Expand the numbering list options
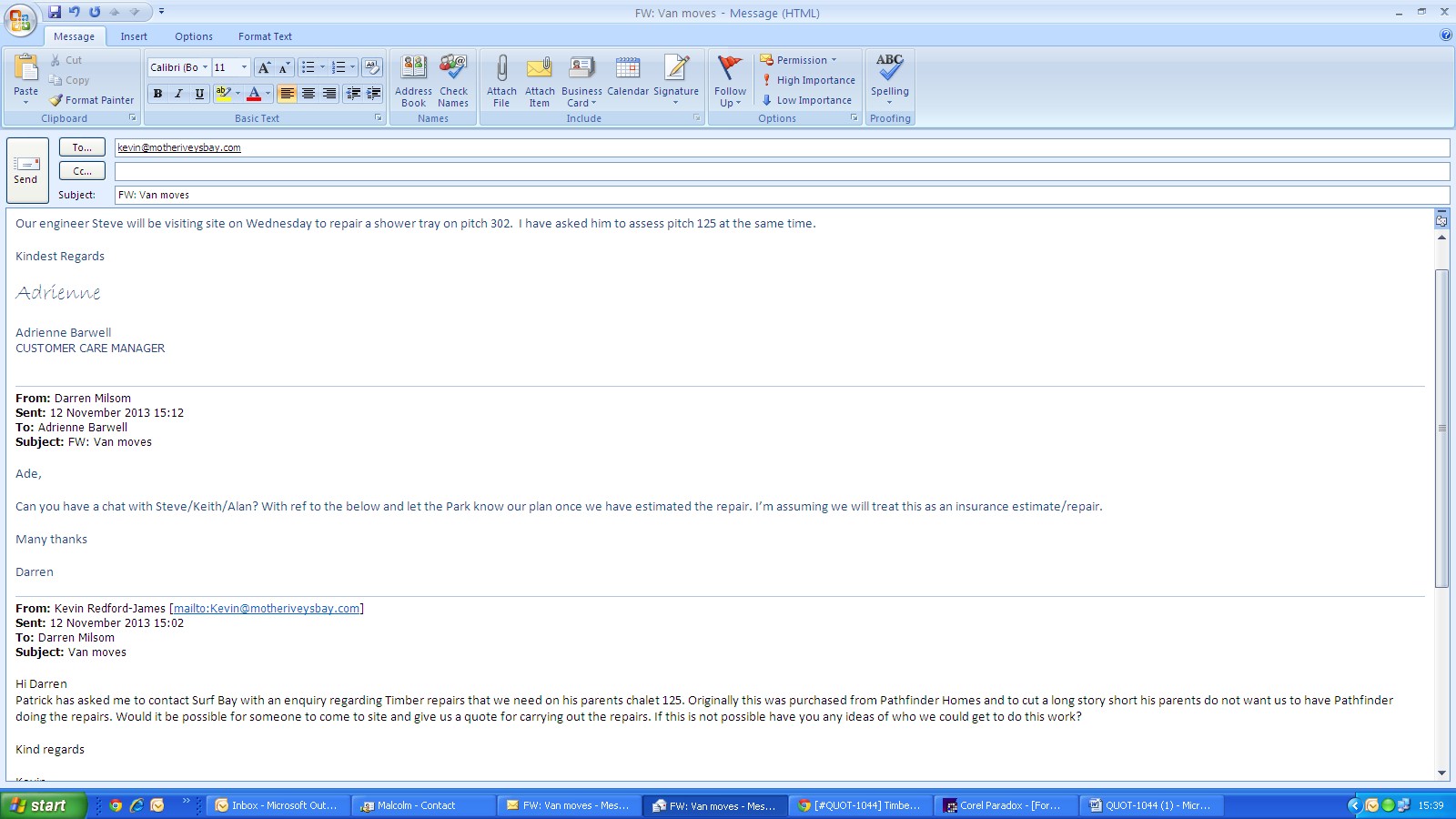Screen dimensions: 1456x819 pyautogui.click(x=352, y=67)
